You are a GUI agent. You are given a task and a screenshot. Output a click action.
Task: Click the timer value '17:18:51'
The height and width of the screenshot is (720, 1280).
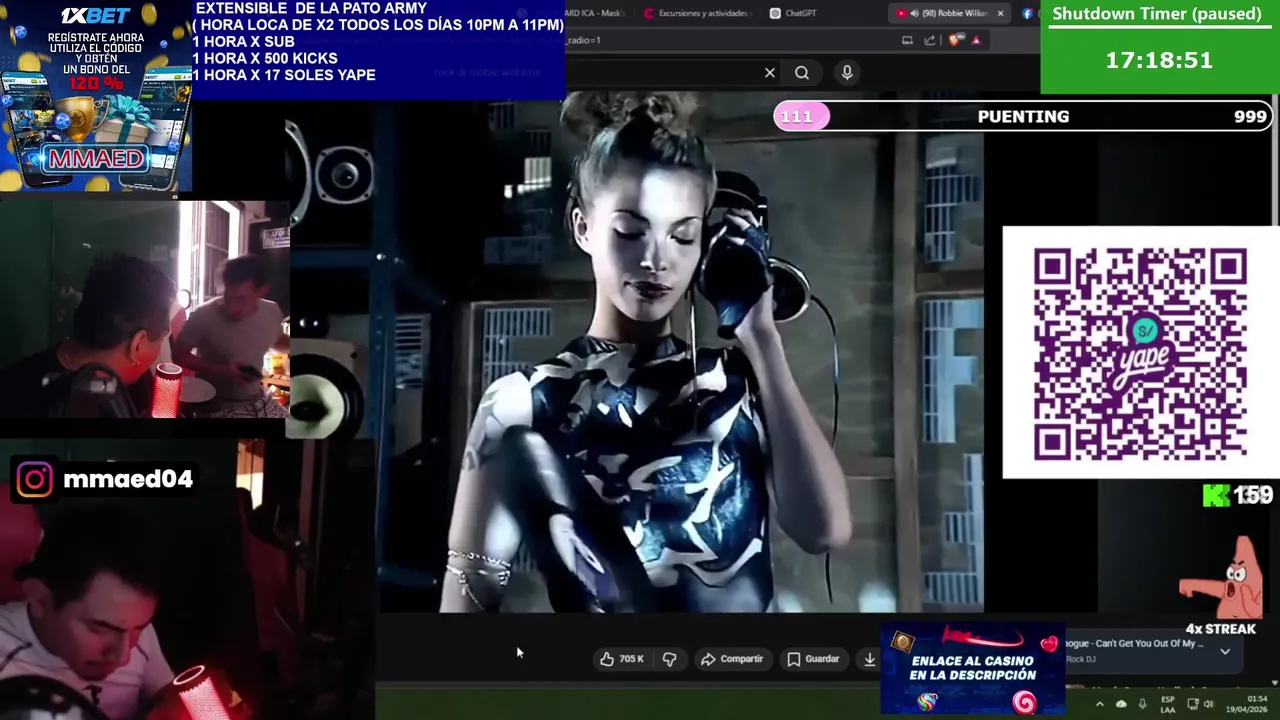pyautogui.click(x=1159, y=60)
